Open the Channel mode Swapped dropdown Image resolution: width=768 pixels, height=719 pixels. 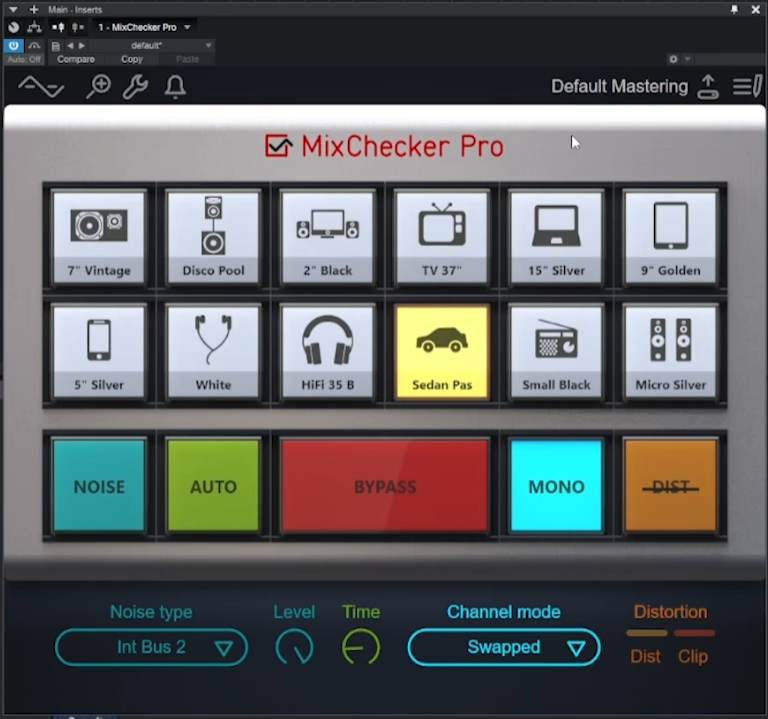[x=504, y=647]
